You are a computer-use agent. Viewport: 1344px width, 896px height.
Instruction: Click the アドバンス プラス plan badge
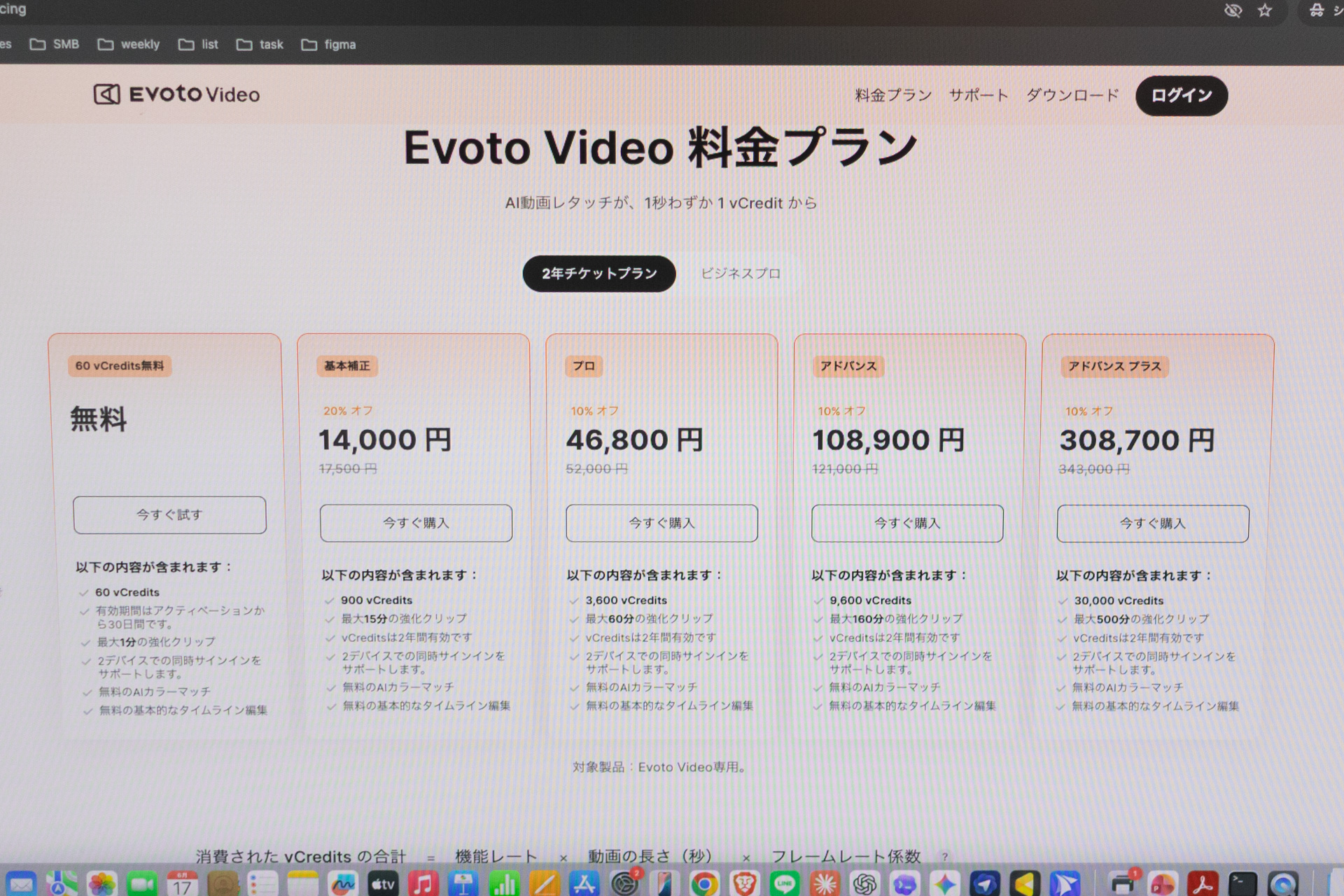click(1114, 367)
